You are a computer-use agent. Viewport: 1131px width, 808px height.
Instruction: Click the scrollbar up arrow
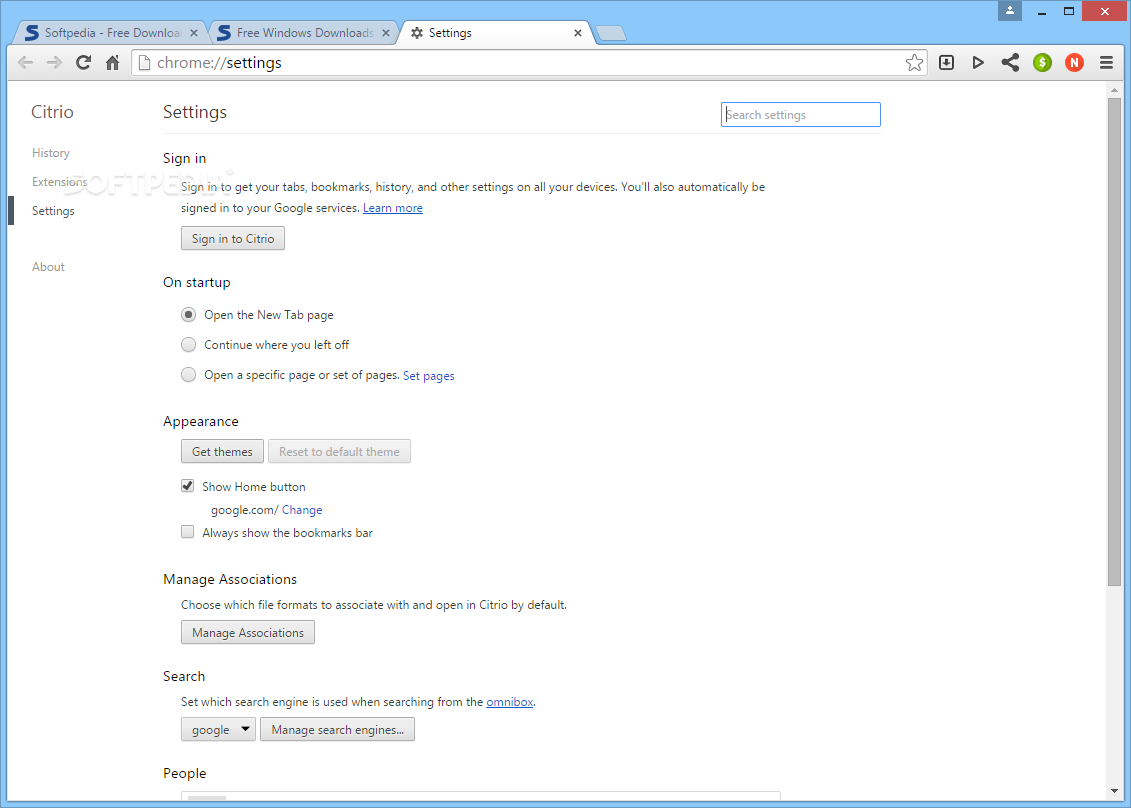[1114, 89]
